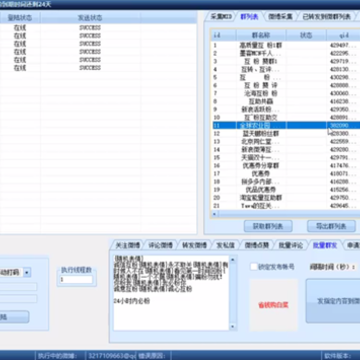Viewport: 360px width, 360px height.
Task: Select group row 1 高质量互粉1群
Action: 286,45
